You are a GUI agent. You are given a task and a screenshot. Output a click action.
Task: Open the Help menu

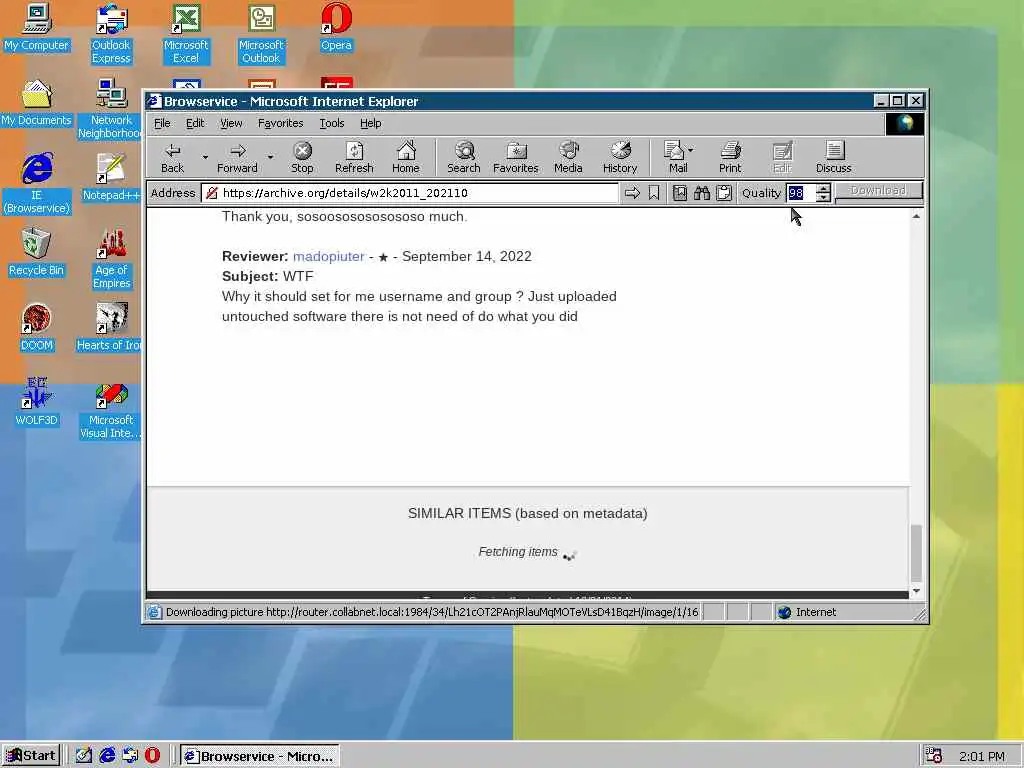click(370, 123)
